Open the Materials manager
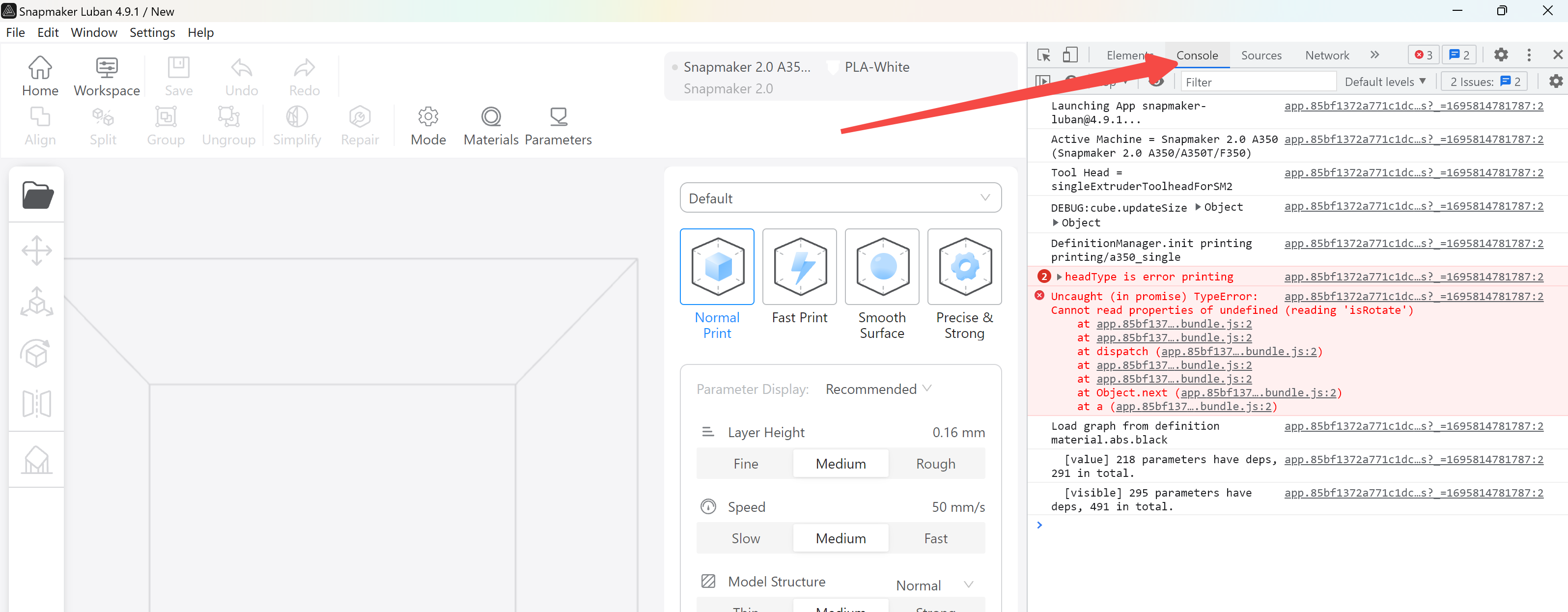Image resolution: width=1568 pixels, height=612 pixels. click(491, 126)
